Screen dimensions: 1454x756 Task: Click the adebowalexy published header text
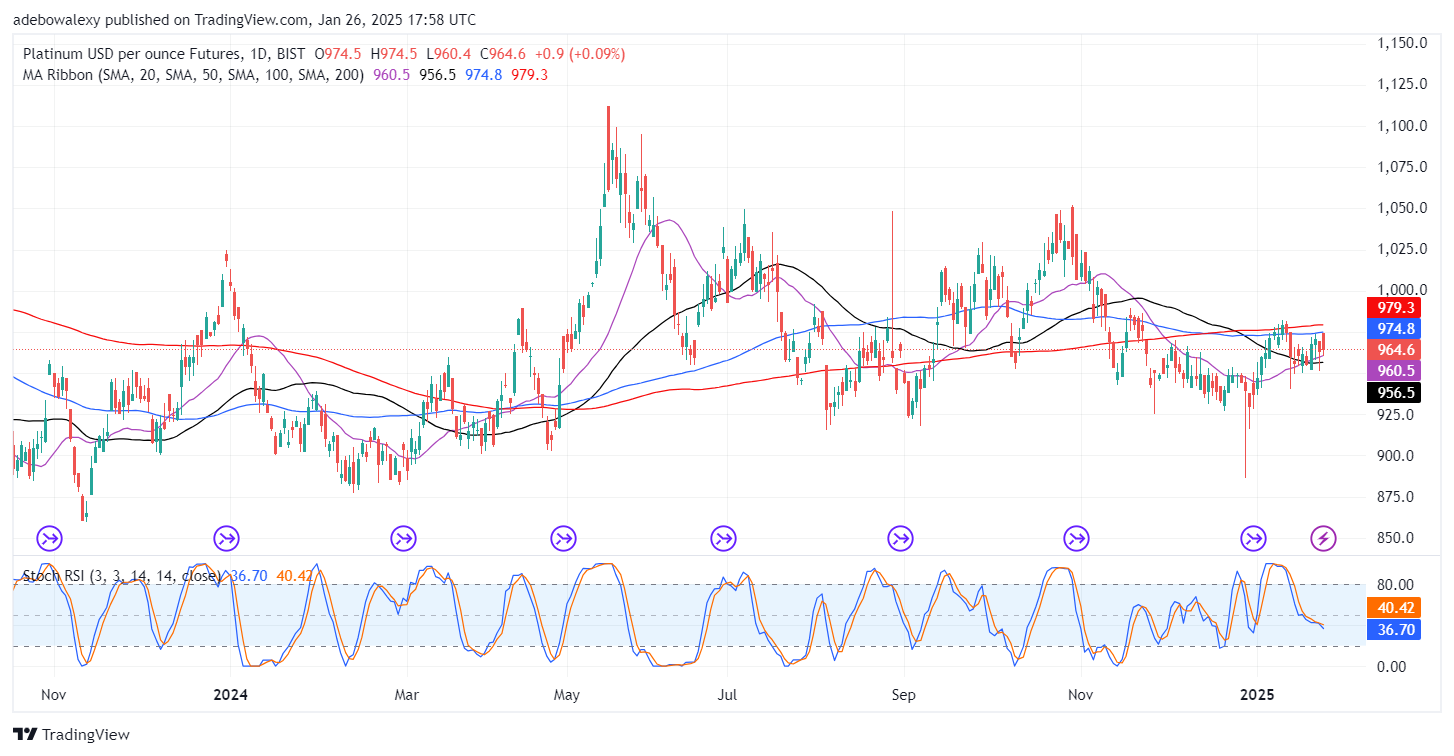tap(244, 20)
